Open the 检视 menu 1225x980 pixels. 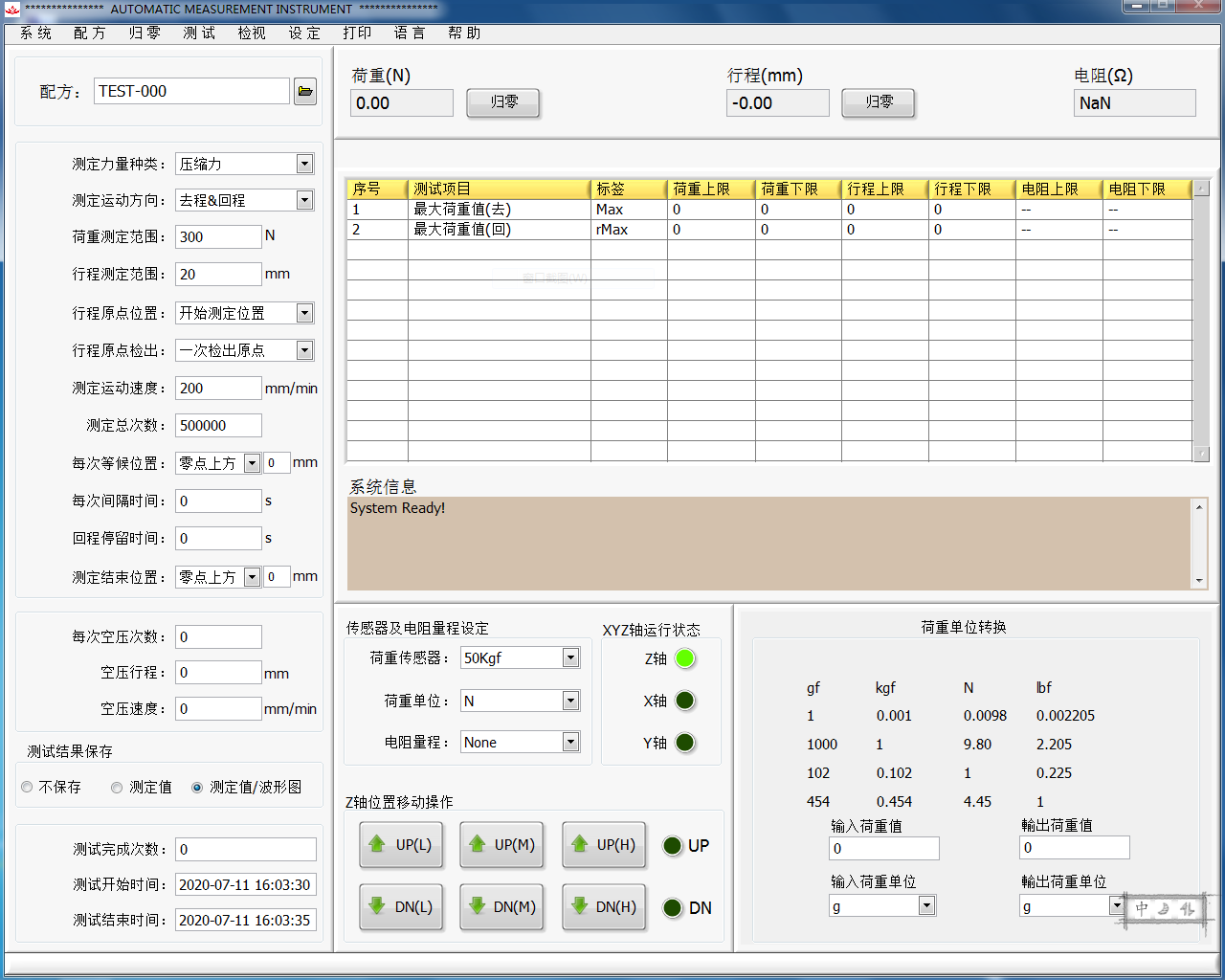coord(252,33)
